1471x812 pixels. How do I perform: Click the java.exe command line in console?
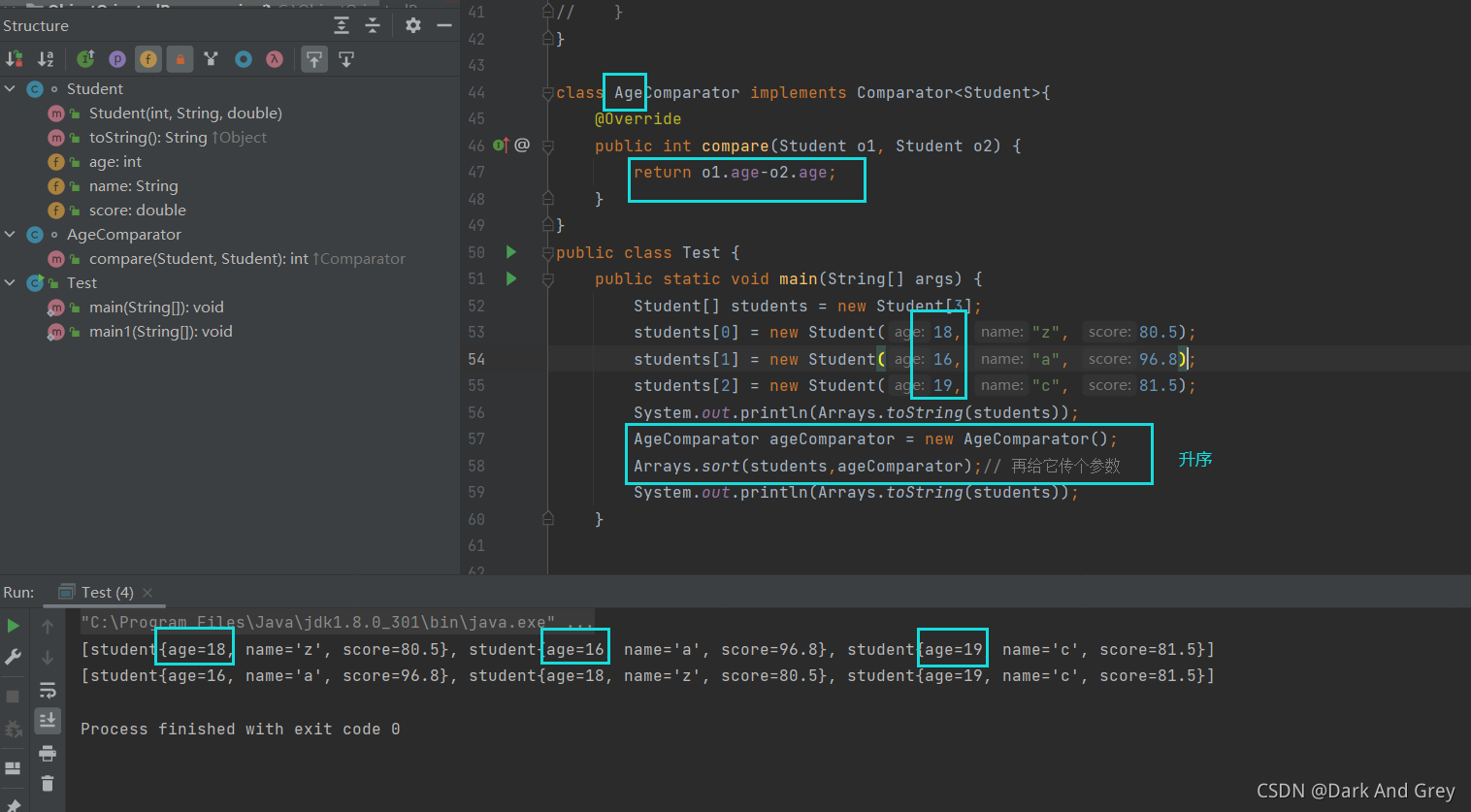[336, 623]
